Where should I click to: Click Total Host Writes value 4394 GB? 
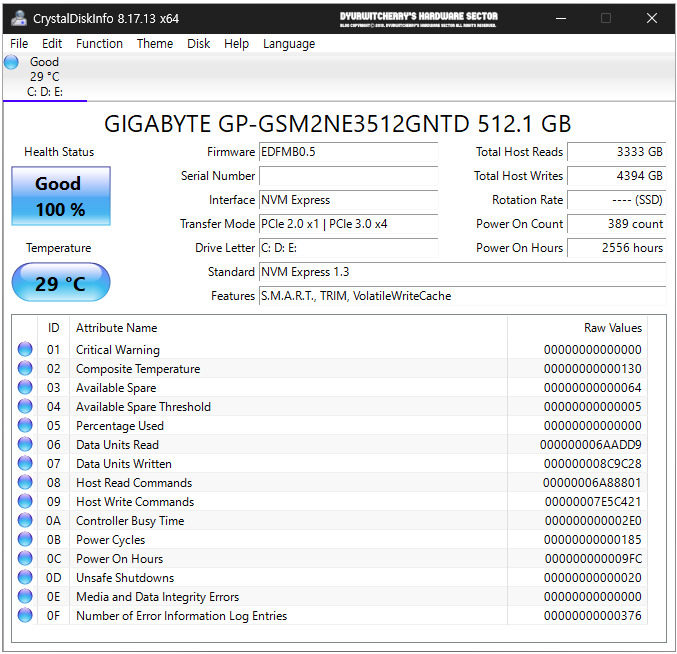click(x=617, y=176)
